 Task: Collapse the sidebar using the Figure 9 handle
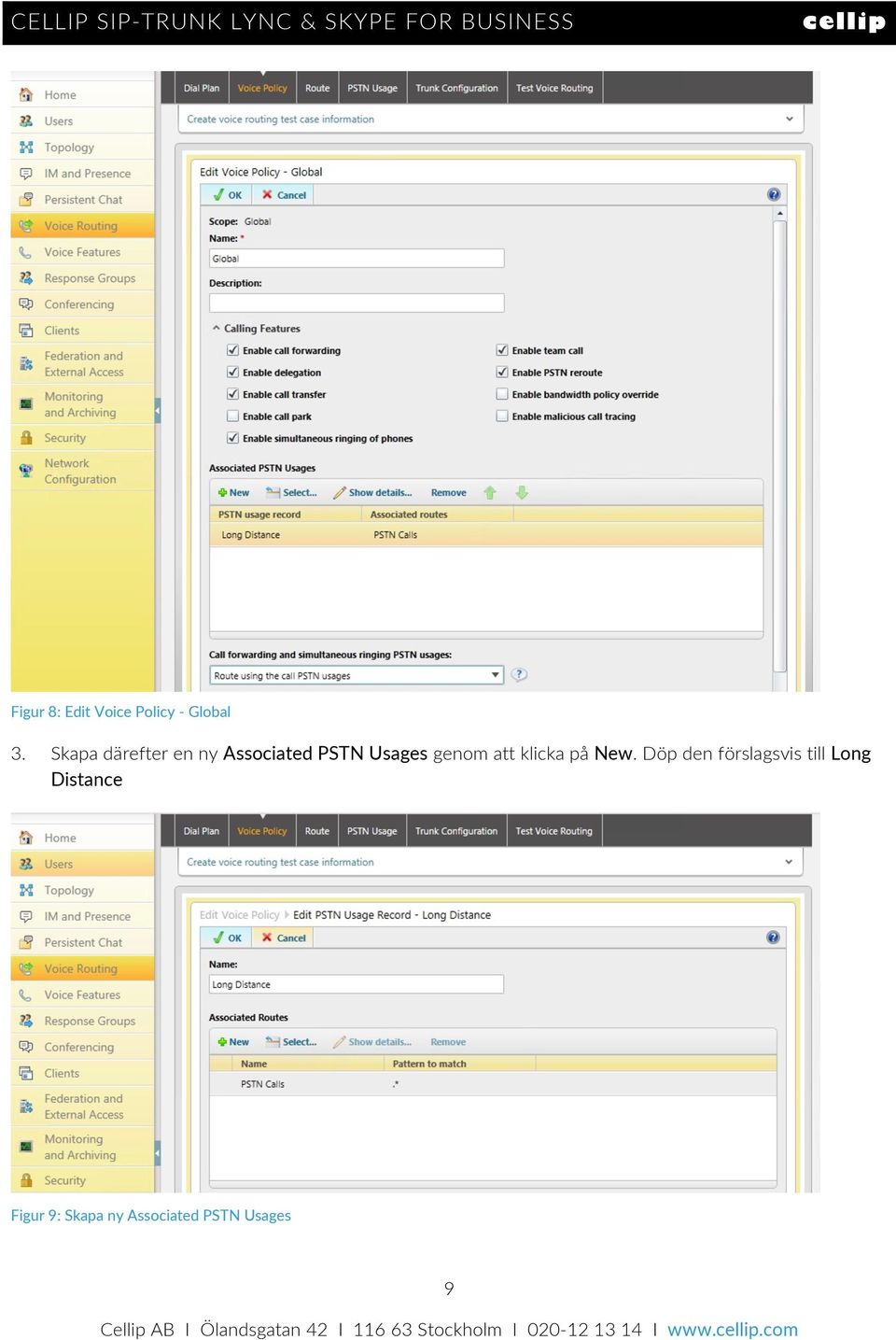(x=158, y=1153)
